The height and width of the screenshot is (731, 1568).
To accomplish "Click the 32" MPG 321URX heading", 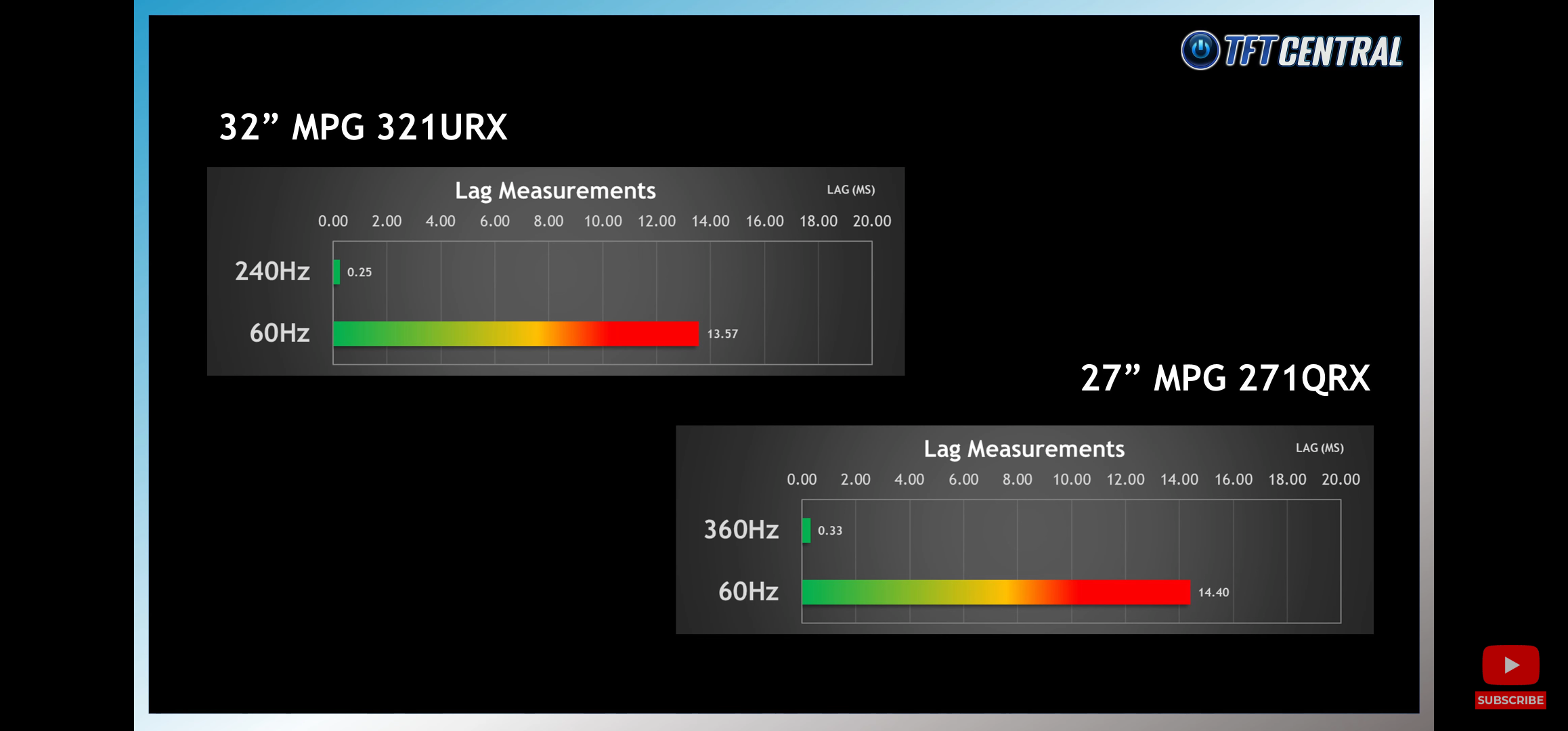I will (363, 127).
